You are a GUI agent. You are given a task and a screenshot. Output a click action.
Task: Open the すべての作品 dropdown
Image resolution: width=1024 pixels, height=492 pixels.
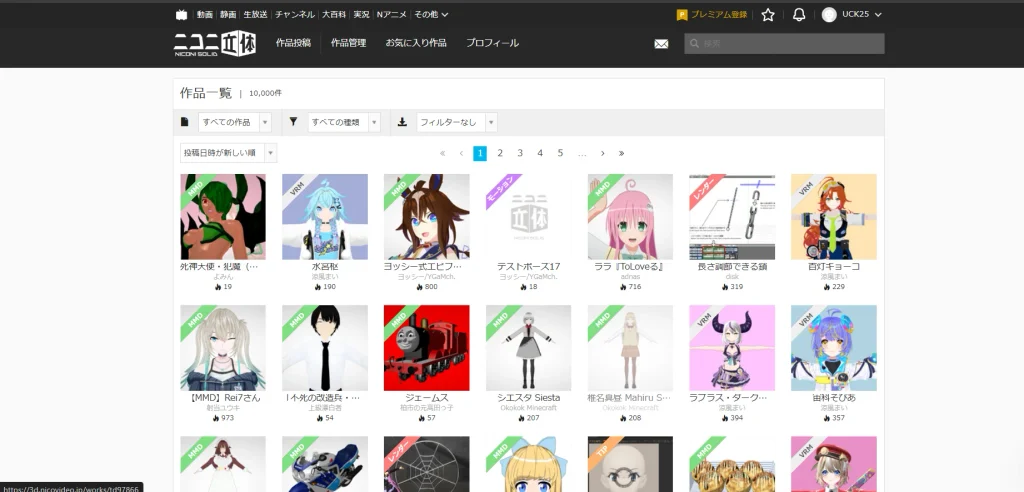click(x=234, y=122)
